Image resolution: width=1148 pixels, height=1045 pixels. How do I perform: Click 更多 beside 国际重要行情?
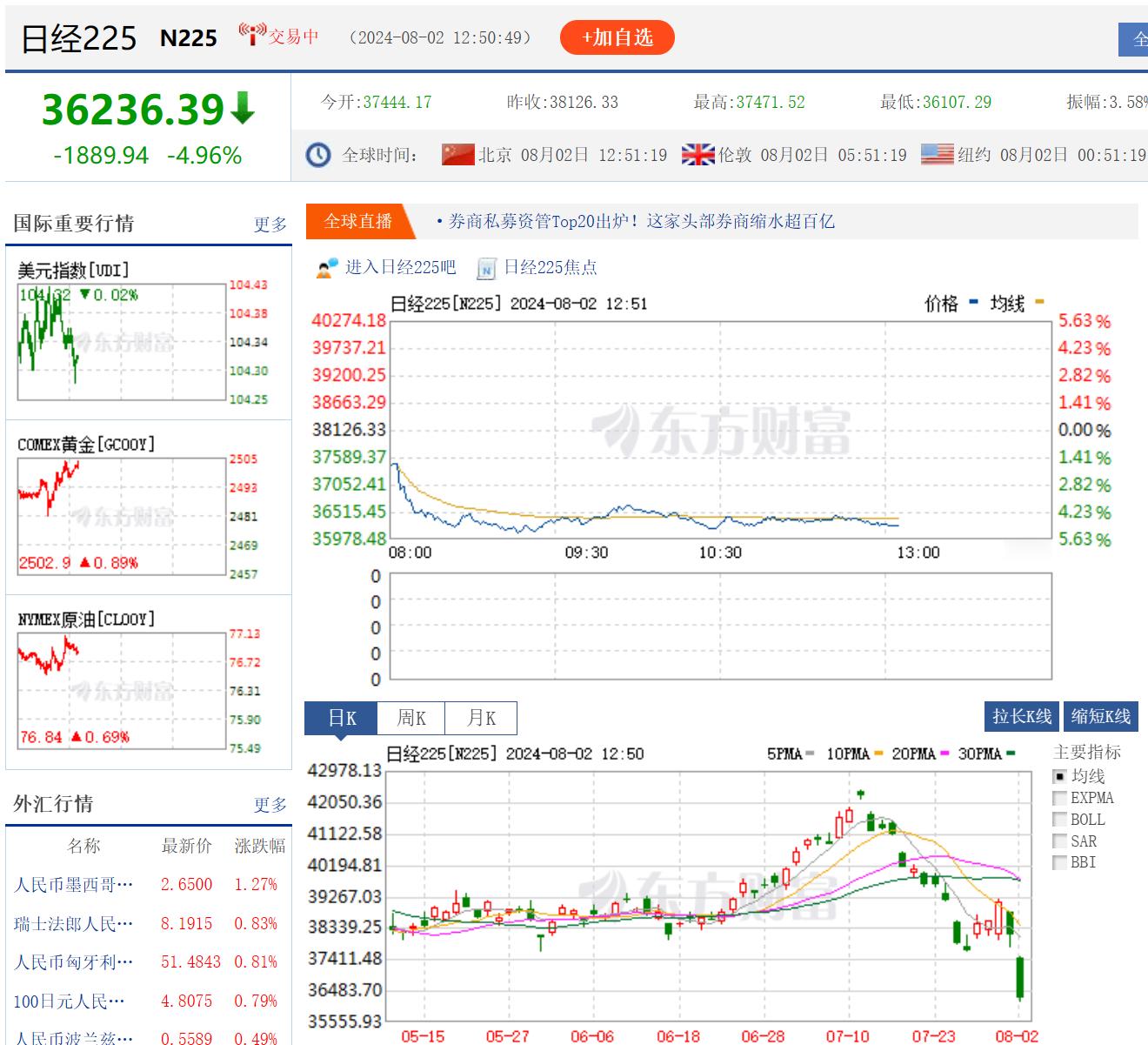coord(270,224)
